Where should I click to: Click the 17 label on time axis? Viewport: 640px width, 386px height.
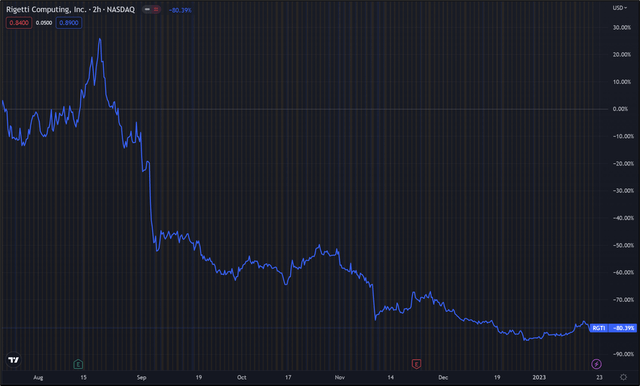288,377
